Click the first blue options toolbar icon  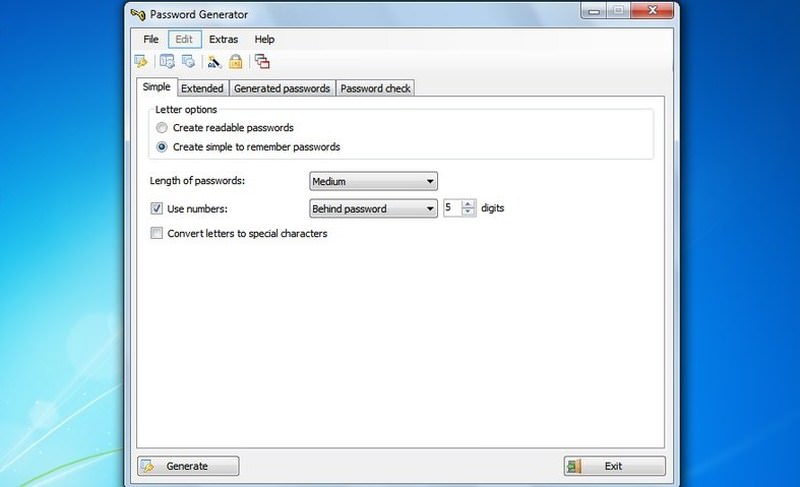[167, 62]
